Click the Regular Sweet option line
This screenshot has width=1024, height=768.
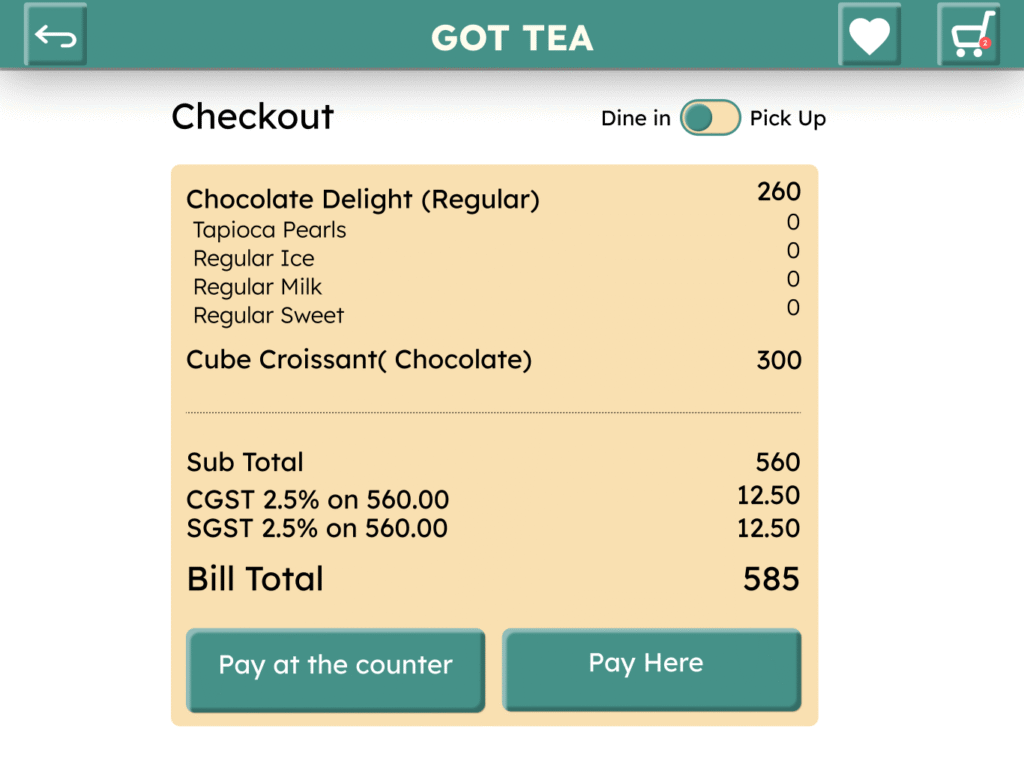coord(269,316)
